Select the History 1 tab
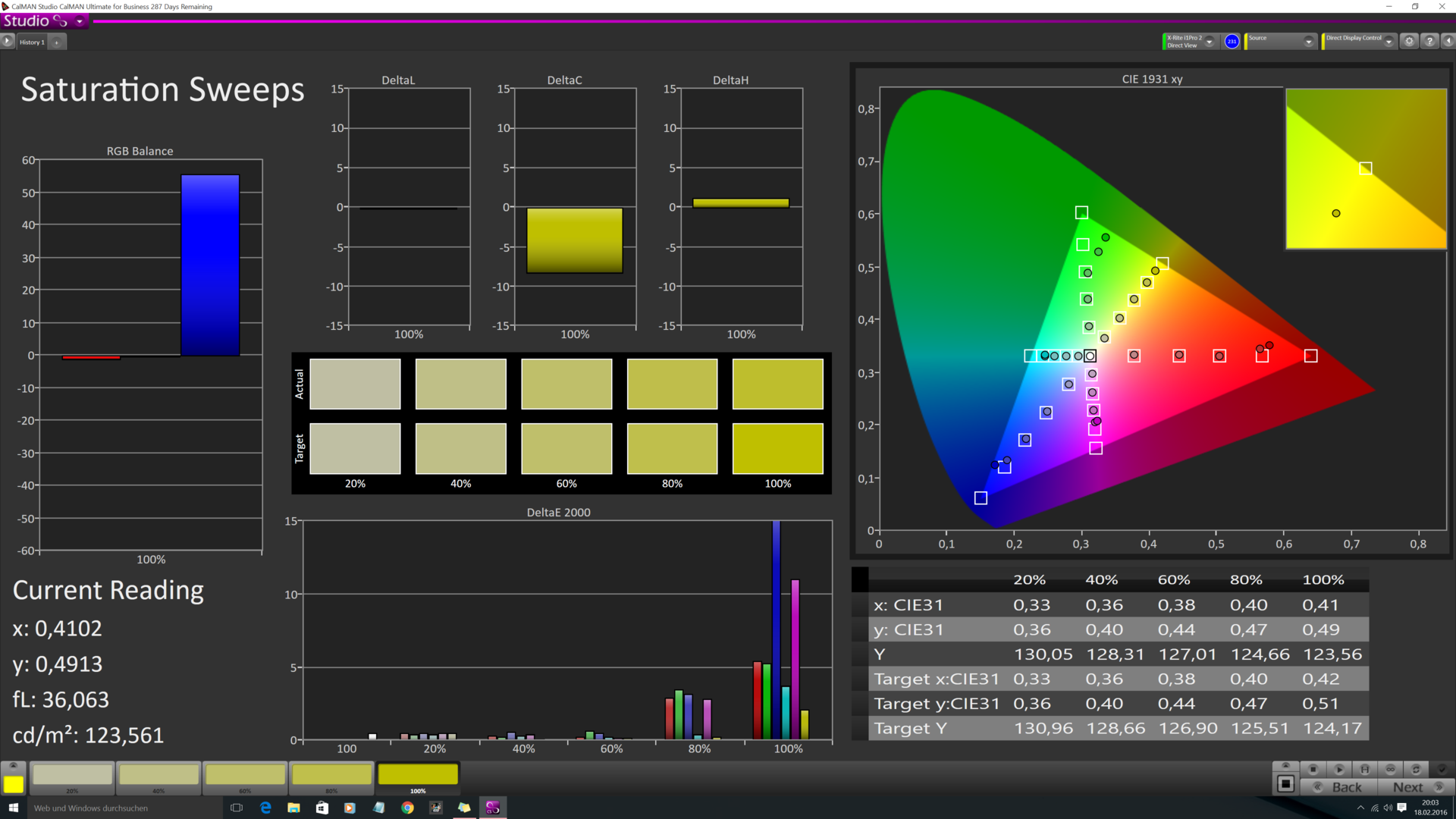Viewport: 1456px width, 819px height. pos(32,42)
